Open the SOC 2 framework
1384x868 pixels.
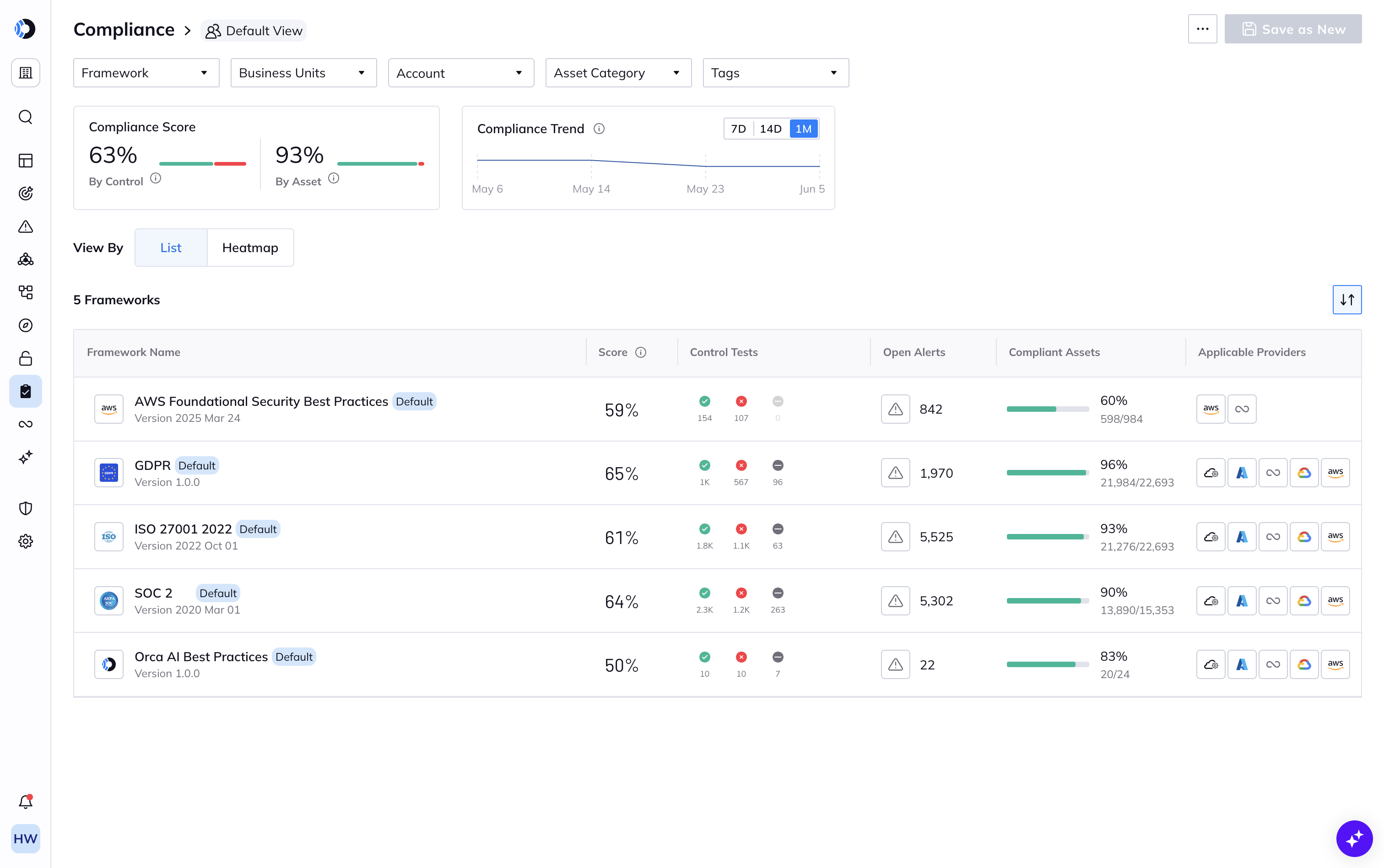153,593
